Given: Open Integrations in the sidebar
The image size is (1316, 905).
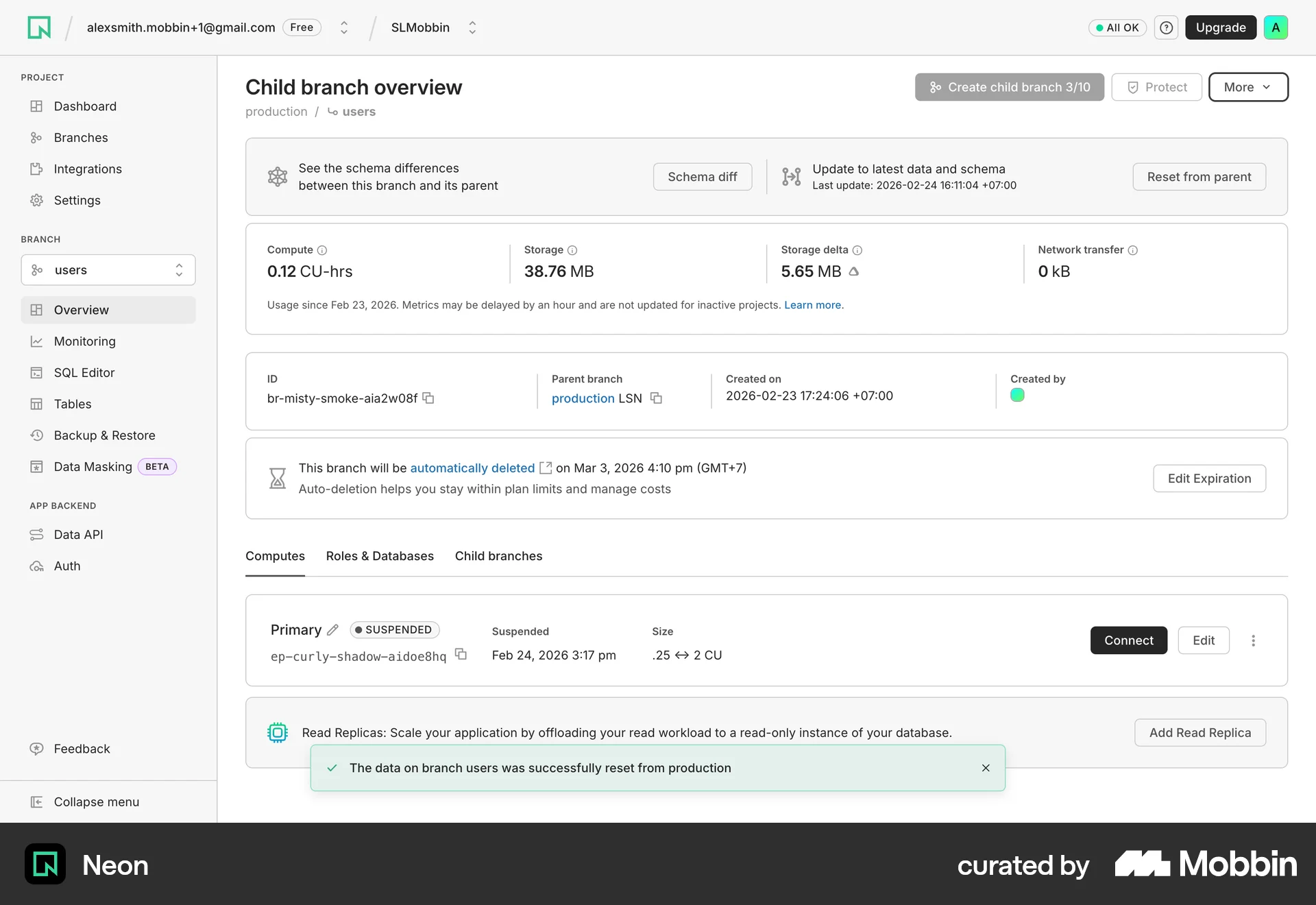Looking at the screenshot, I should pyautogui.click(x=108, y=169).
